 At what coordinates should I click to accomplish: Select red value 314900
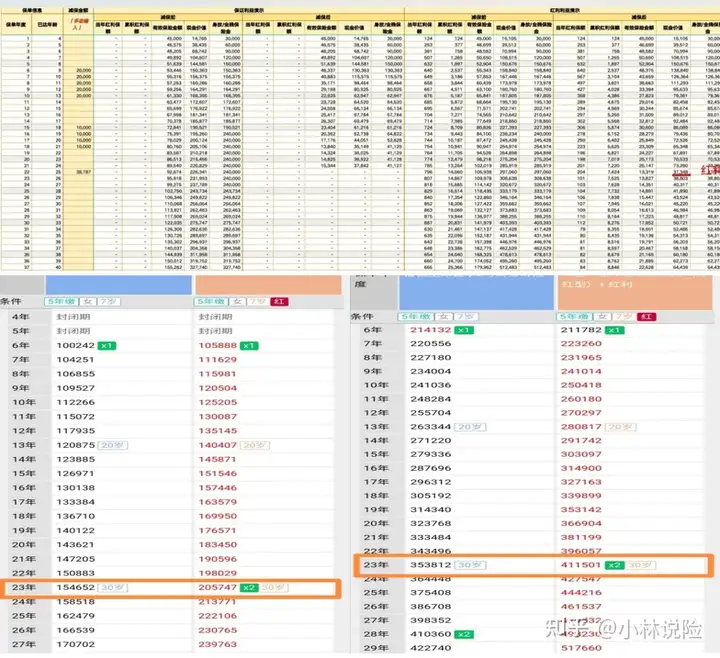[581, 468]
